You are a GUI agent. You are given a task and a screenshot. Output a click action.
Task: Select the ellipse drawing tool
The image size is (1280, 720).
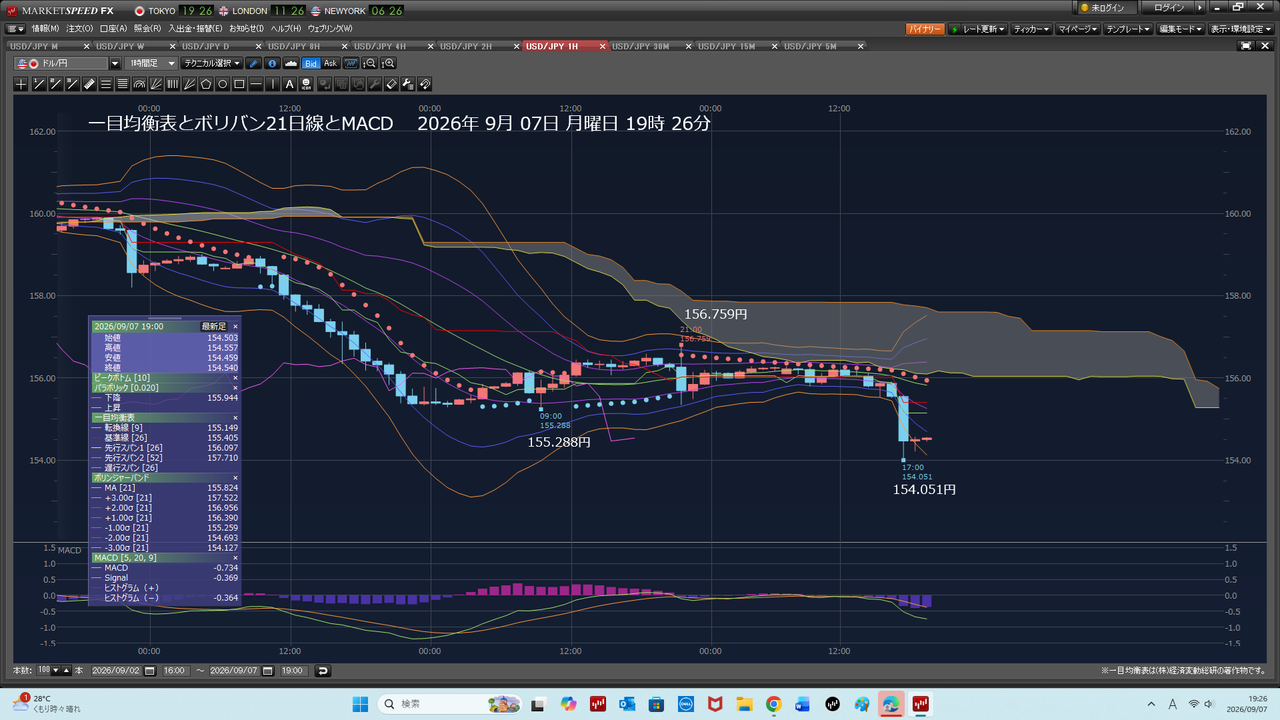click(x=223, y=84)
